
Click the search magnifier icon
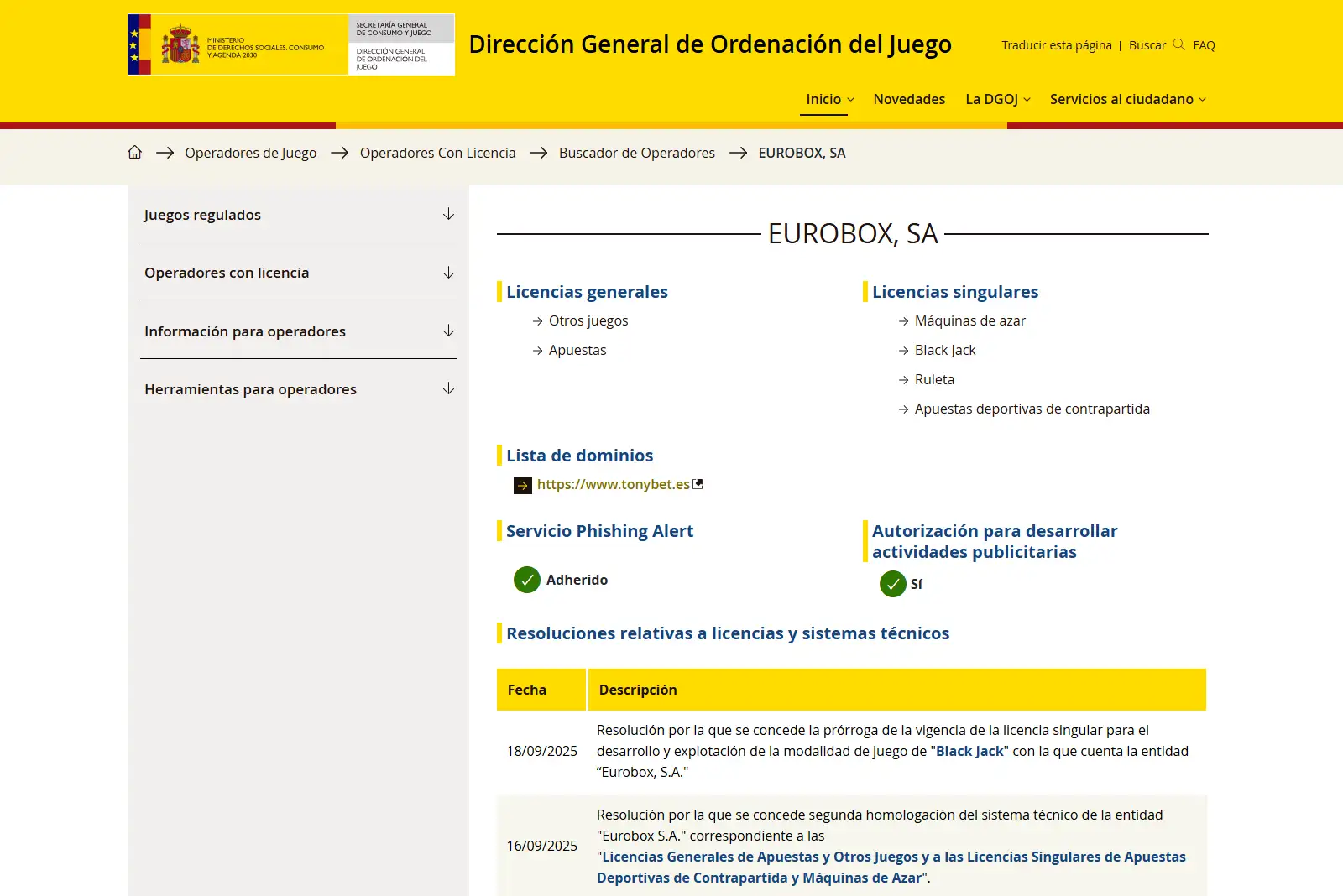(x=1178, y=44)
